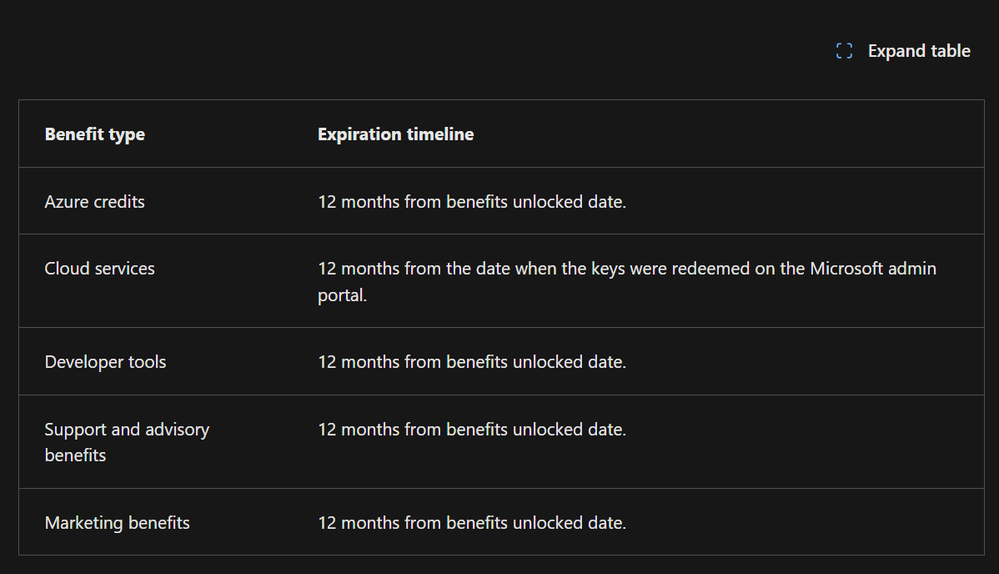Select the Developer tools cell
This screenshot has width=999, height=574.
point(105,362)
